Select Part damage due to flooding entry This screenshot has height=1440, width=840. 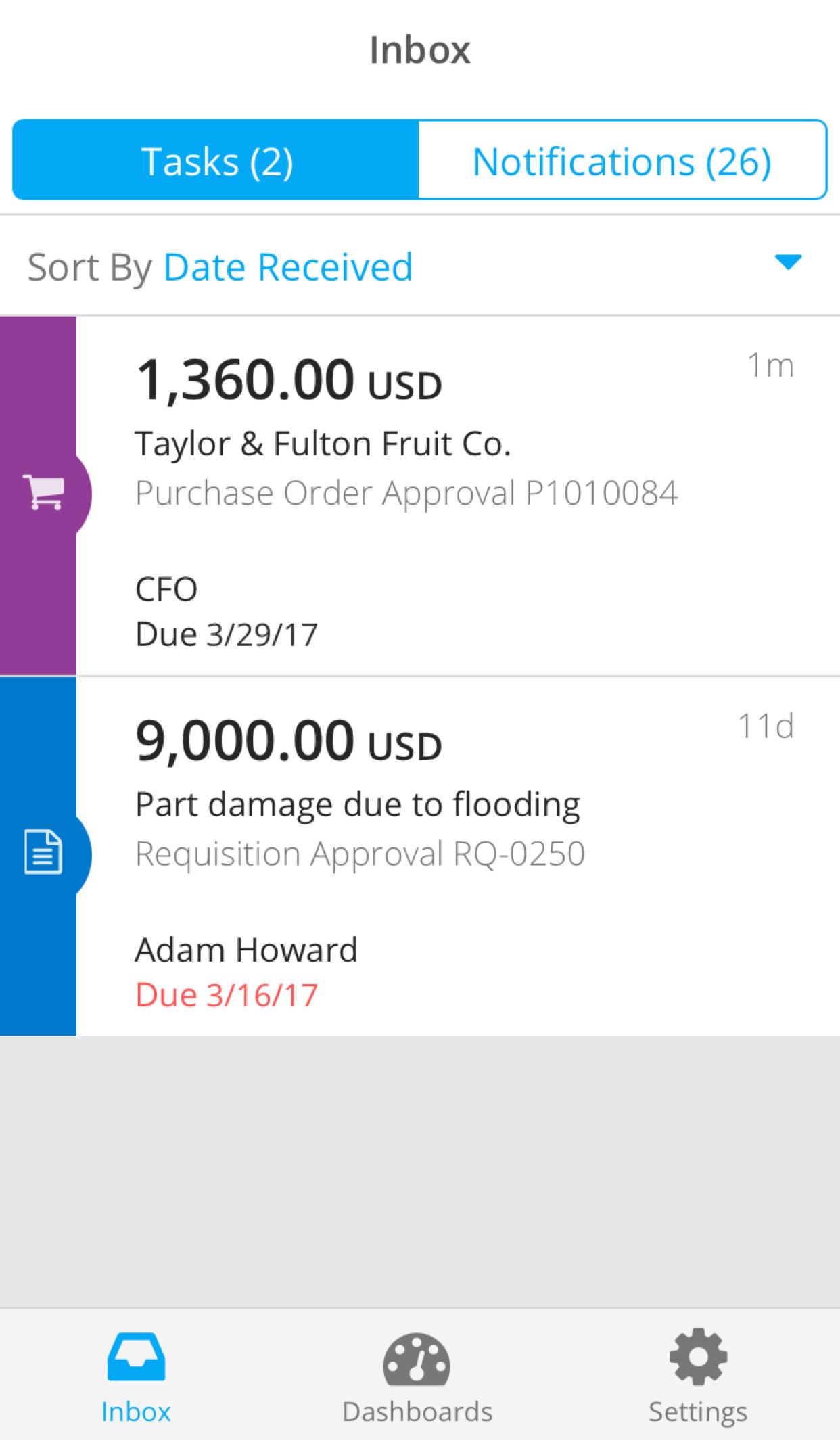358,805
